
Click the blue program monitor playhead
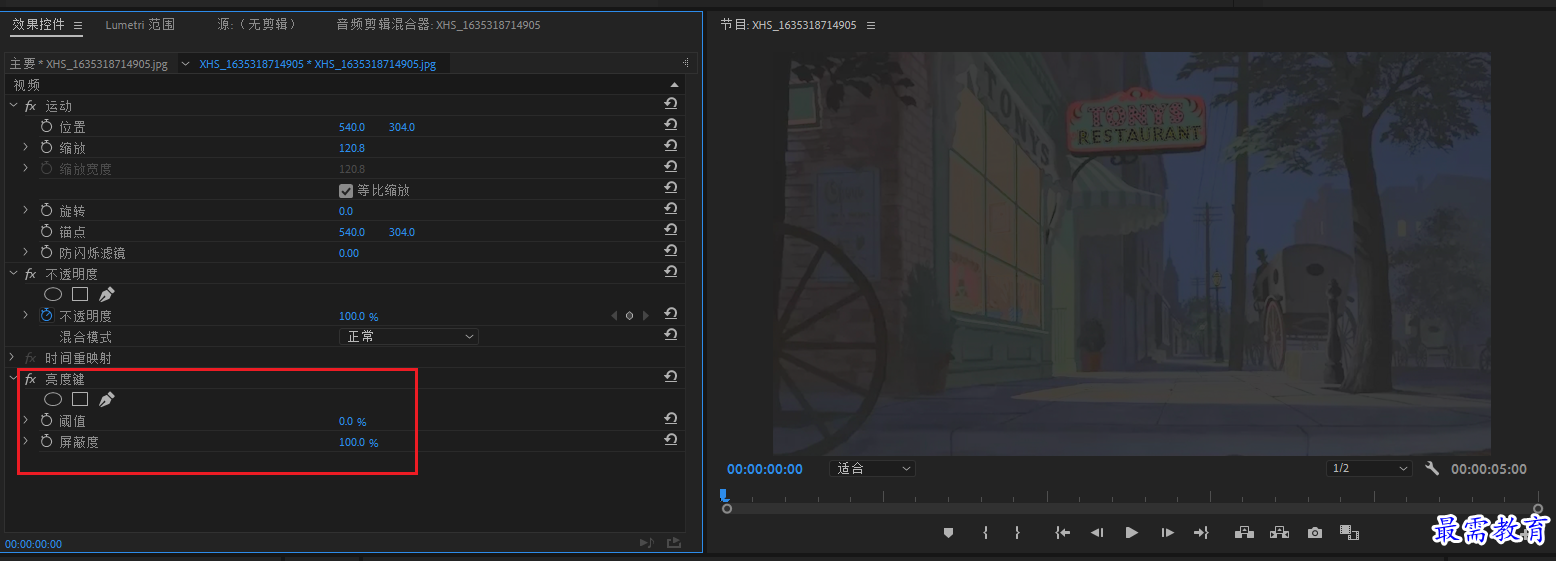pyautogui.click(x=724, y=494)
